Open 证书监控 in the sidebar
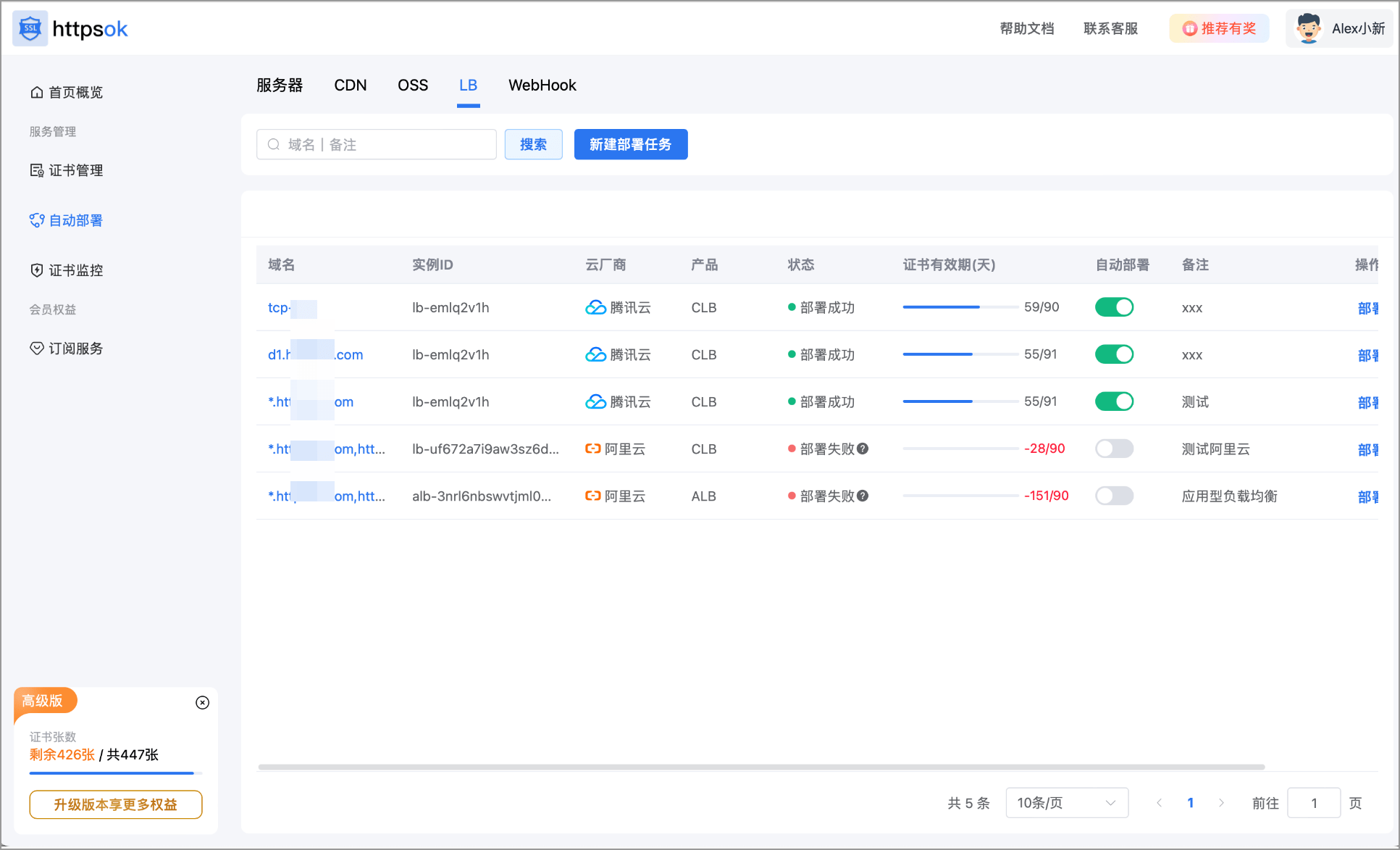This screenshot has width=1400, height=850. (67, 270)
